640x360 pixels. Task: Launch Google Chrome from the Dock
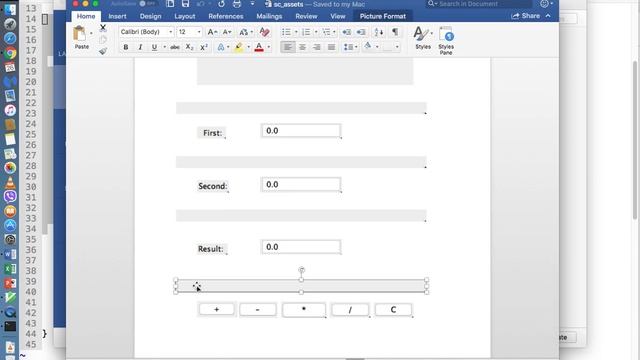click(x=10, y=53)
